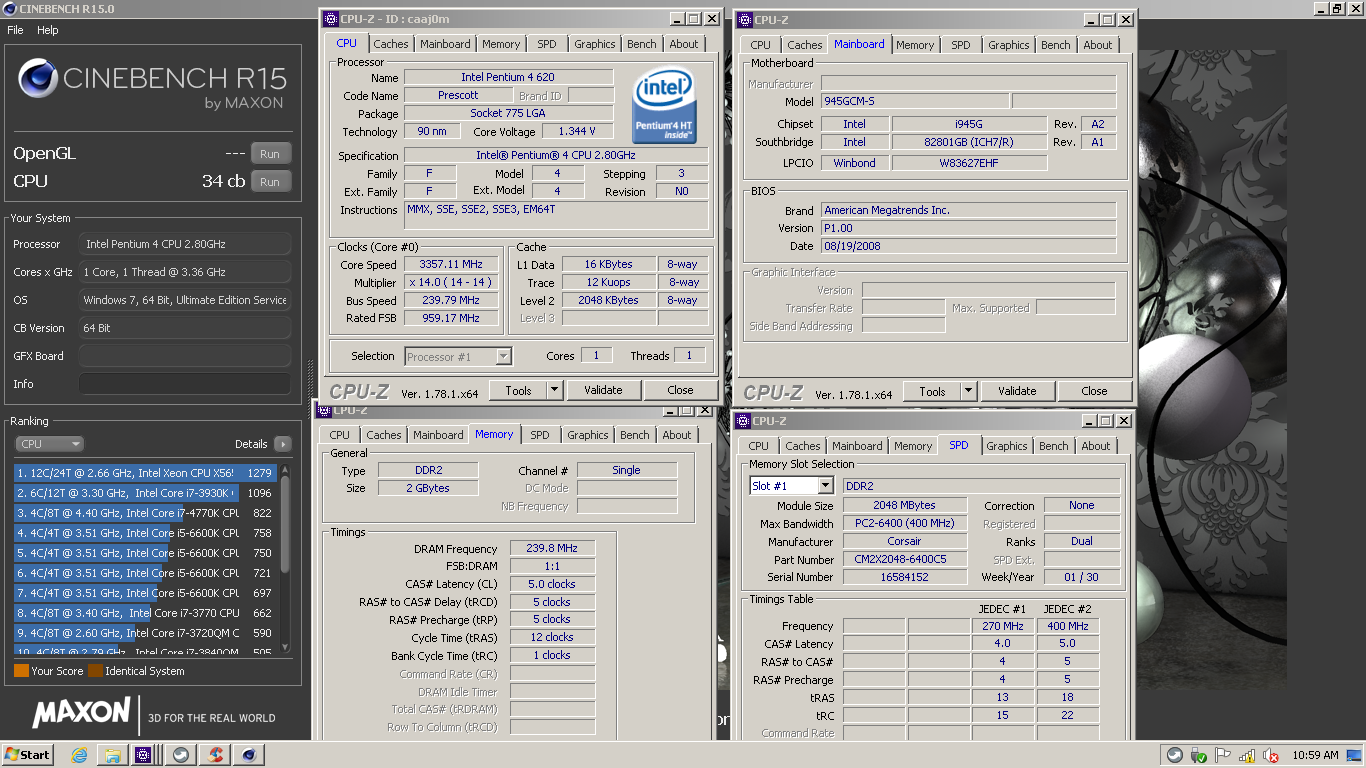Select ranking row 9 Core i7-3720QM
The height and width of the screenshot is (768, 1366).
[145, 633]
